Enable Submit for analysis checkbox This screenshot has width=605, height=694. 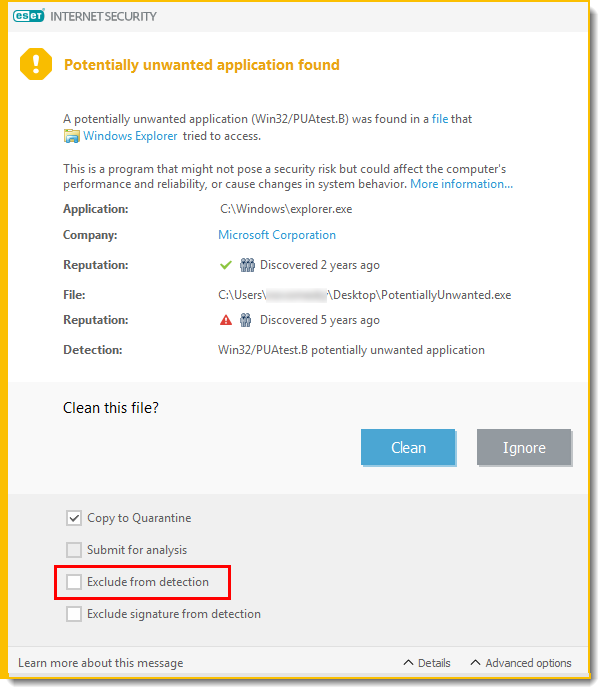(74, 550)
